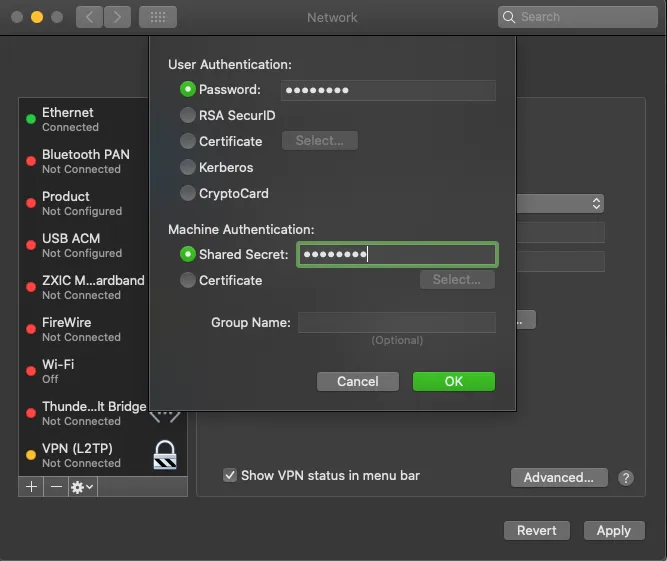Select Thunde...lt Bridge service
Image resolution: width=667 pixels, height=561 pixels.
click(x=84, y=413)
